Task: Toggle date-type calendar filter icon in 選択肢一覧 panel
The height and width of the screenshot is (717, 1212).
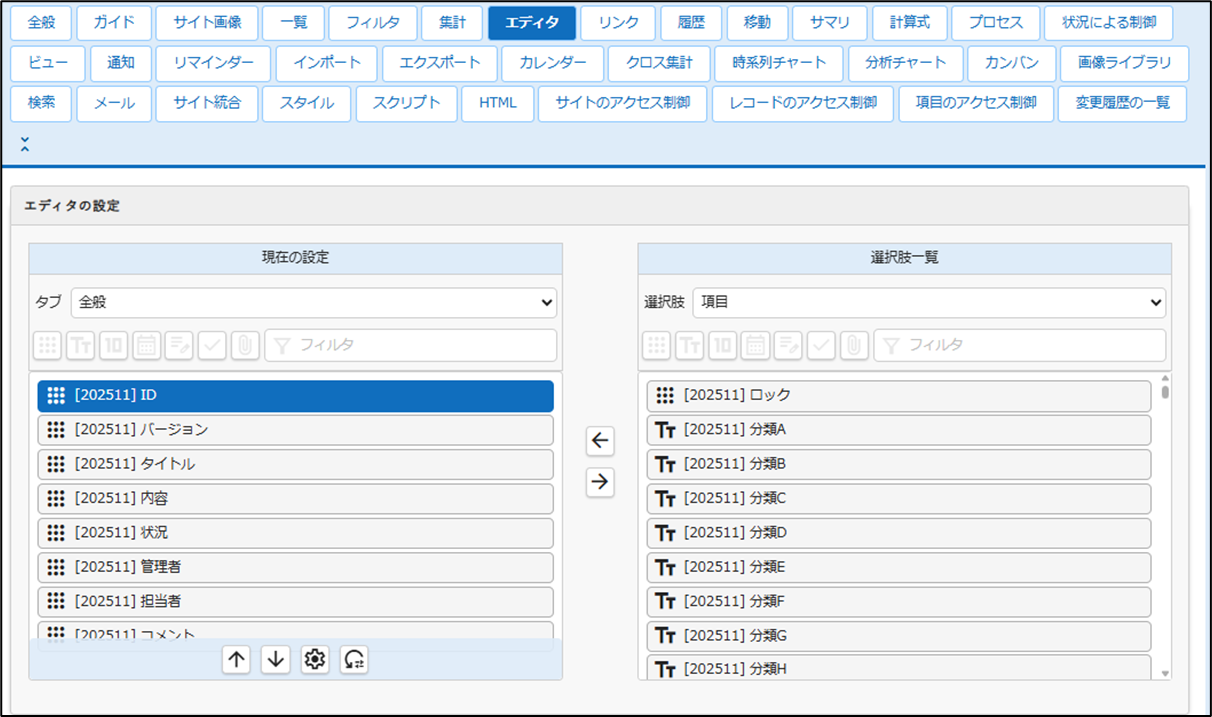Action: click(x=755, y=346)
